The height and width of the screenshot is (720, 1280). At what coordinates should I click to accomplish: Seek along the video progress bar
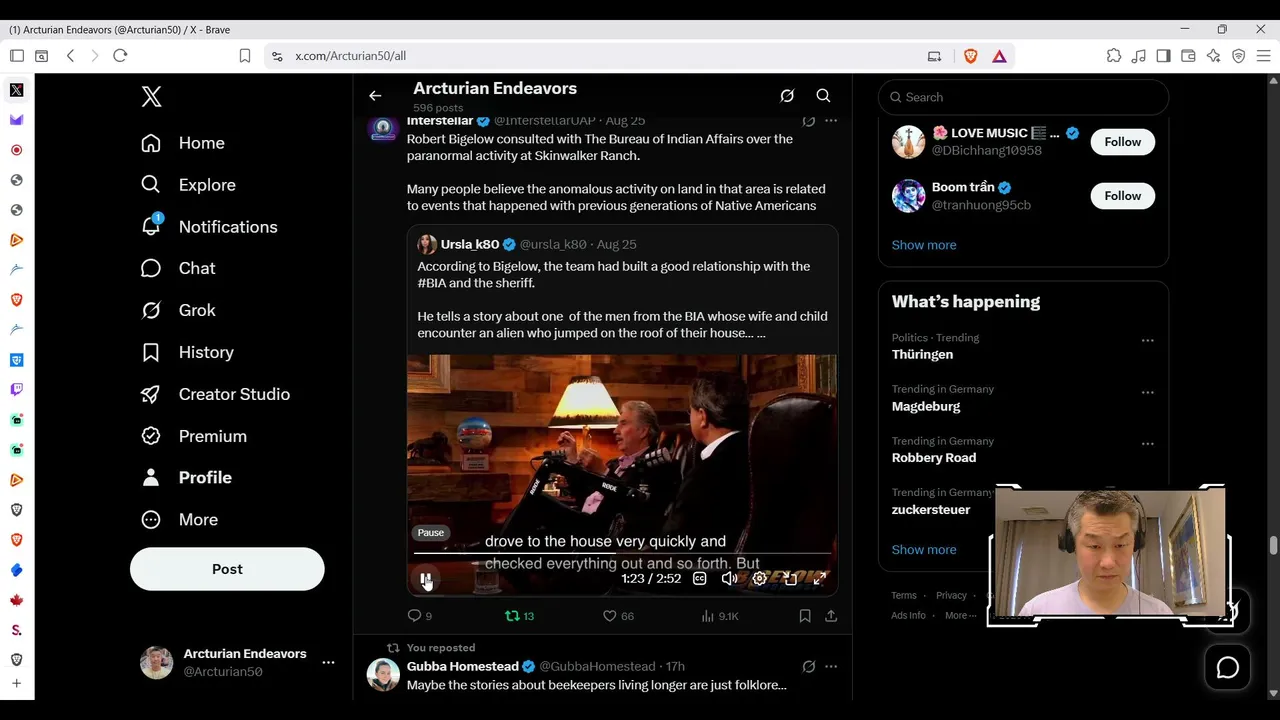[622, 553]
